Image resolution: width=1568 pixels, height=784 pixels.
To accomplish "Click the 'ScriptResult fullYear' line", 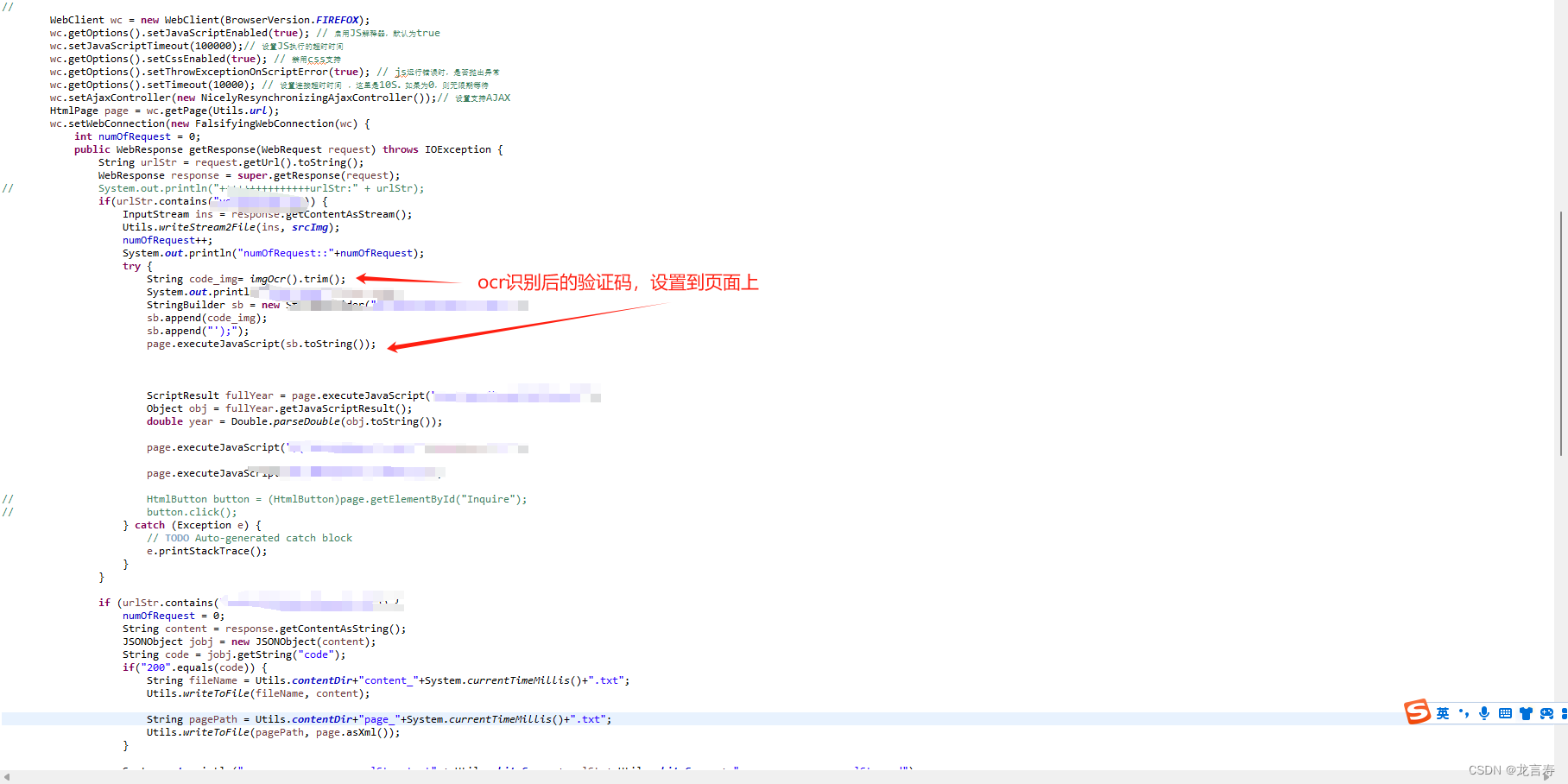I will click(374, 395).
